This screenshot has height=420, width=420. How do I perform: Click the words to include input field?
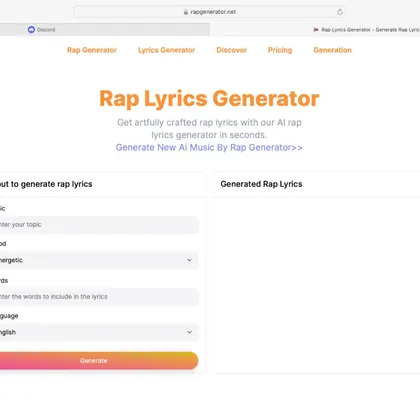click(99, 297)
